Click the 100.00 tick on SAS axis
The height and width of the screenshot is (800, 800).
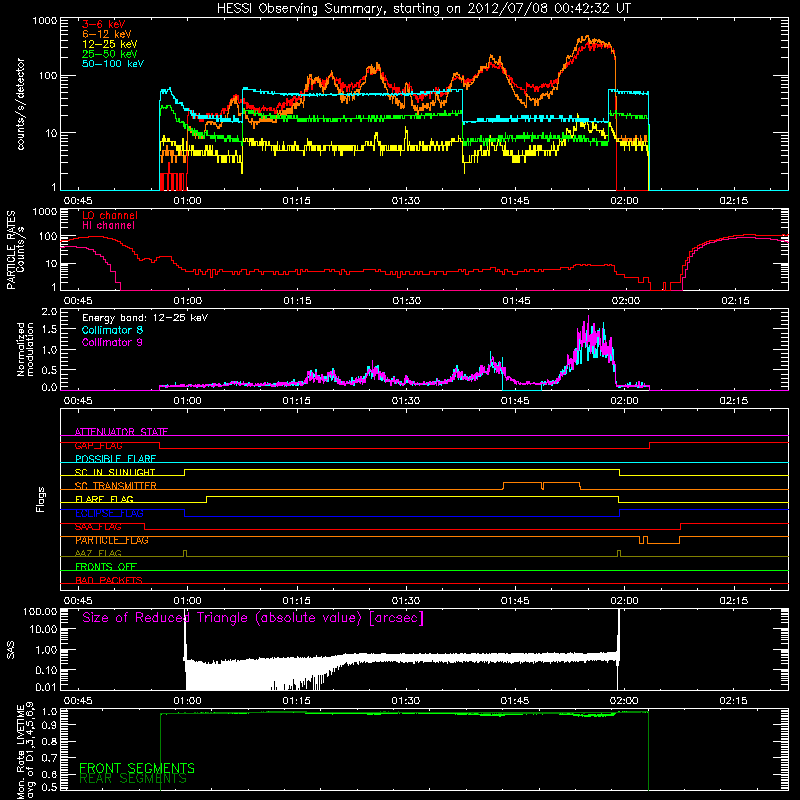(x=41, y=612)
